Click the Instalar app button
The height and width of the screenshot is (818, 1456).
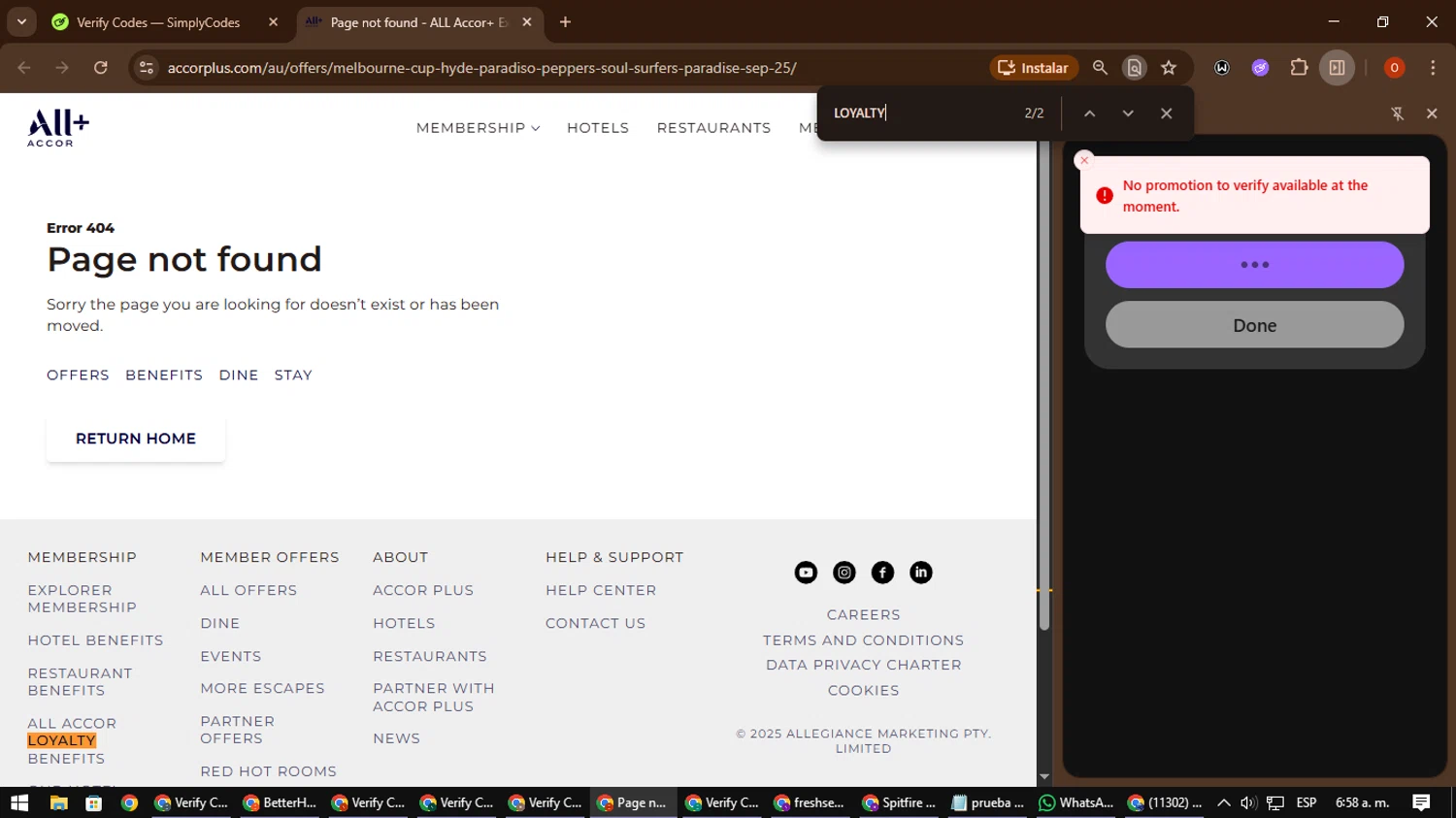coord(1034,68)
